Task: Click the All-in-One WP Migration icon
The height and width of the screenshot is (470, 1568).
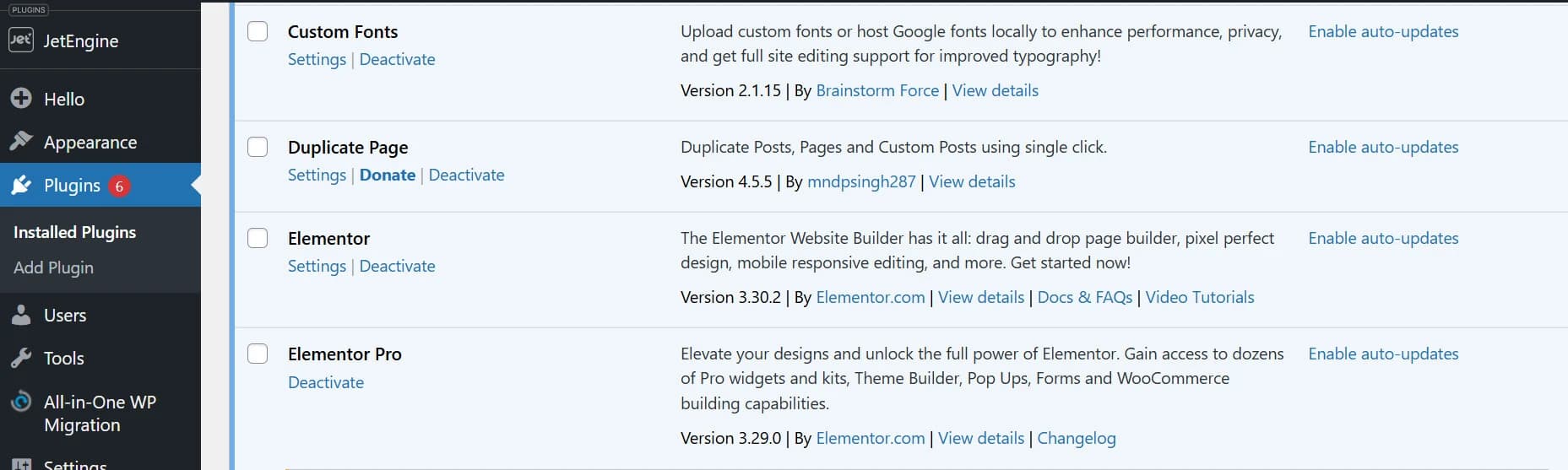Action: tap(21, 402)
